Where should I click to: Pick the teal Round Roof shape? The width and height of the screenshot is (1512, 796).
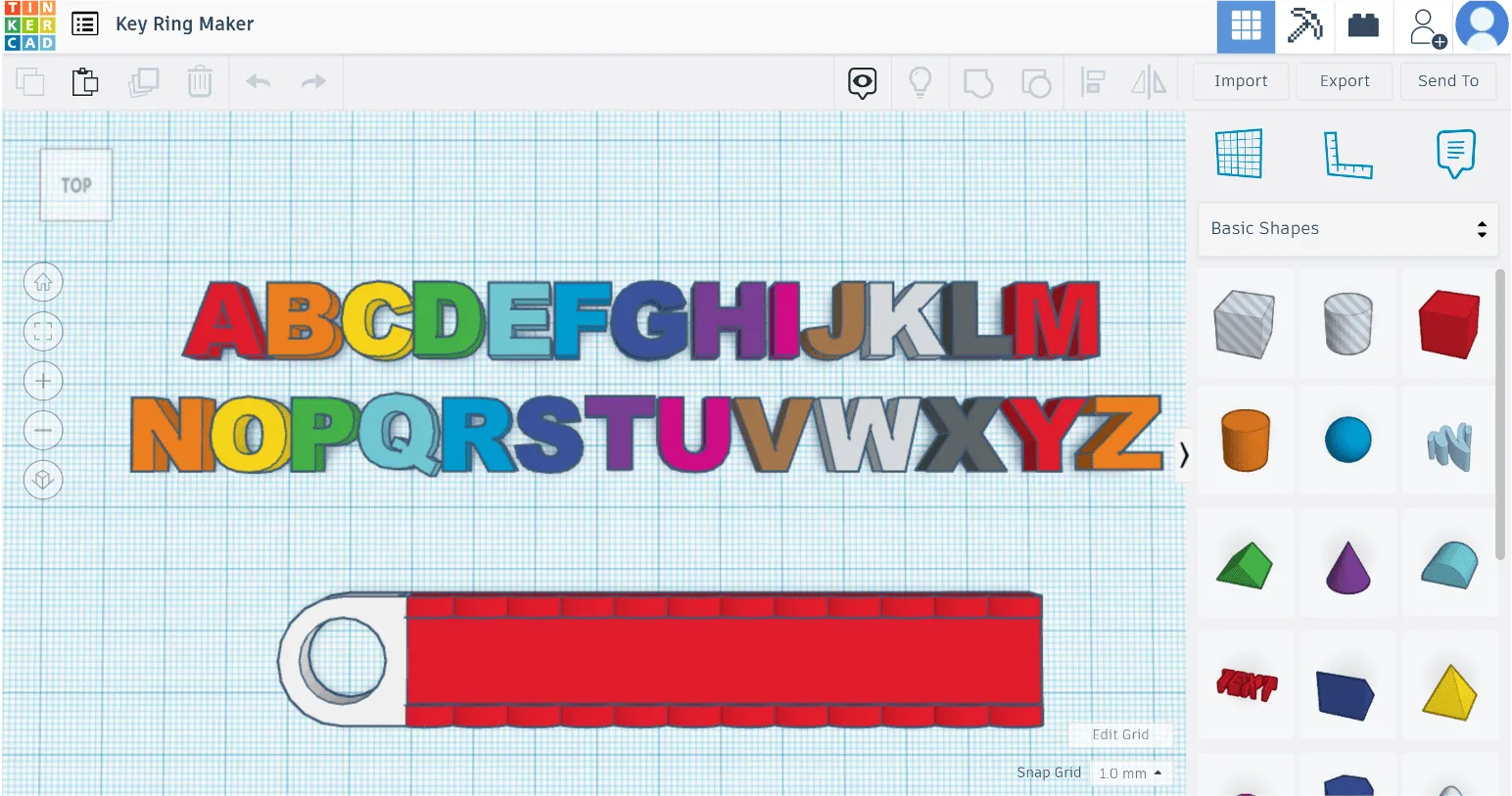1449,566
